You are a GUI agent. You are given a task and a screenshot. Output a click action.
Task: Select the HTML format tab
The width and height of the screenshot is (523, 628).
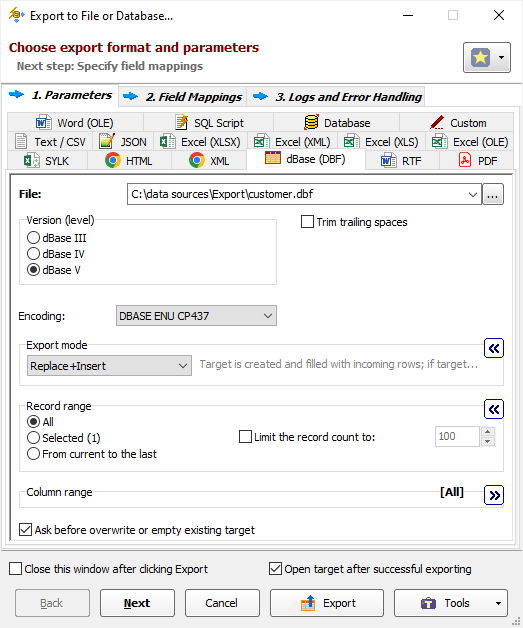pyautogui.click(x=129, y=161)
